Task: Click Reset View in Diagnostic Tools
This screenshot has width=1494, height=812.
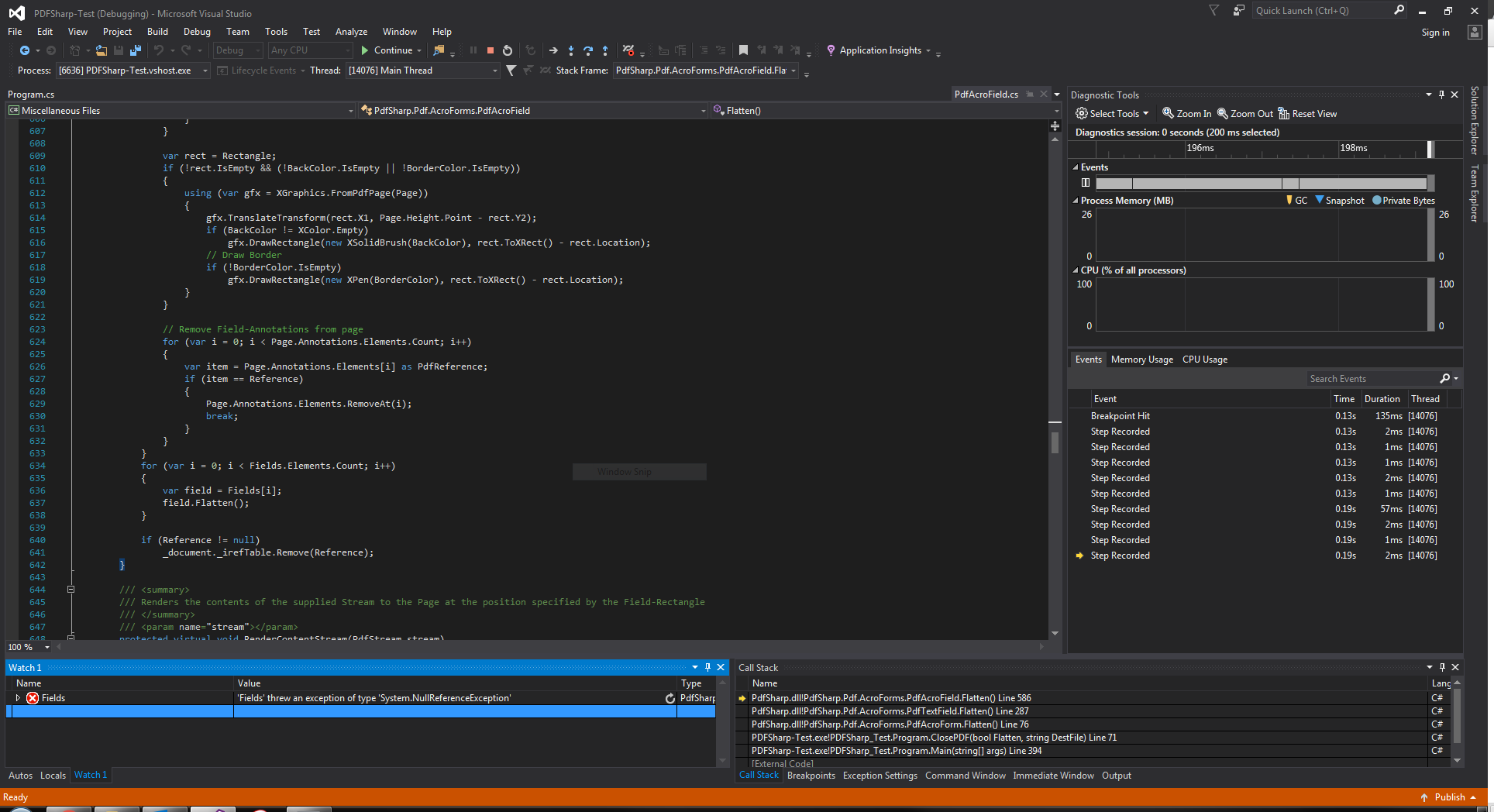Action: tap(1307, 114)
